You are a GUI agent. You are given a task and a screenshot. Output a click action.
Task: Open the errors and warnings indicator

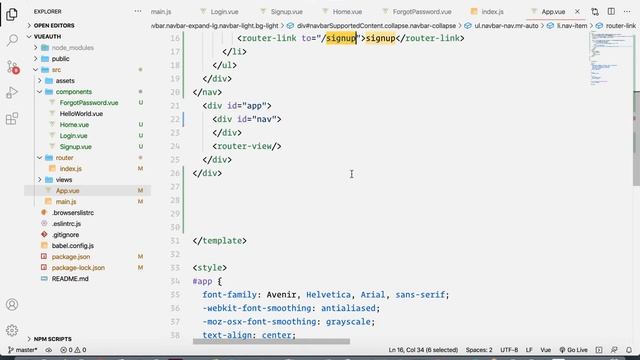(73, 350)
